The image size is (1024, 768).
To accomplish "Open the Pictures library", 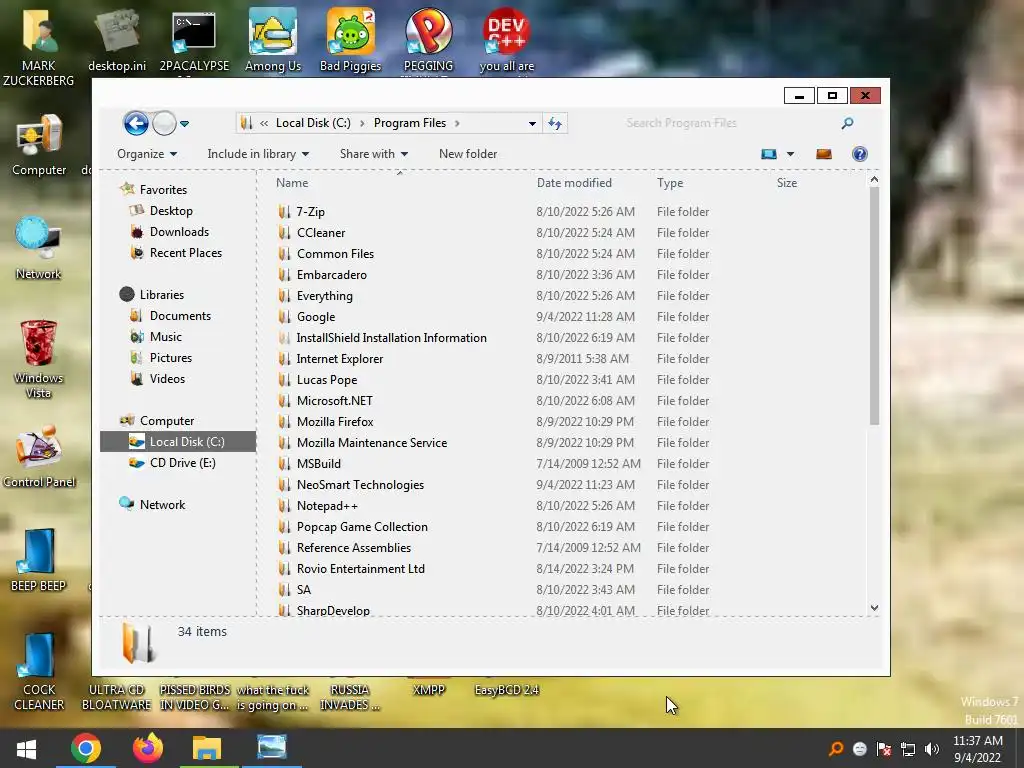I will pyautogui.click(x=171, y=357).
